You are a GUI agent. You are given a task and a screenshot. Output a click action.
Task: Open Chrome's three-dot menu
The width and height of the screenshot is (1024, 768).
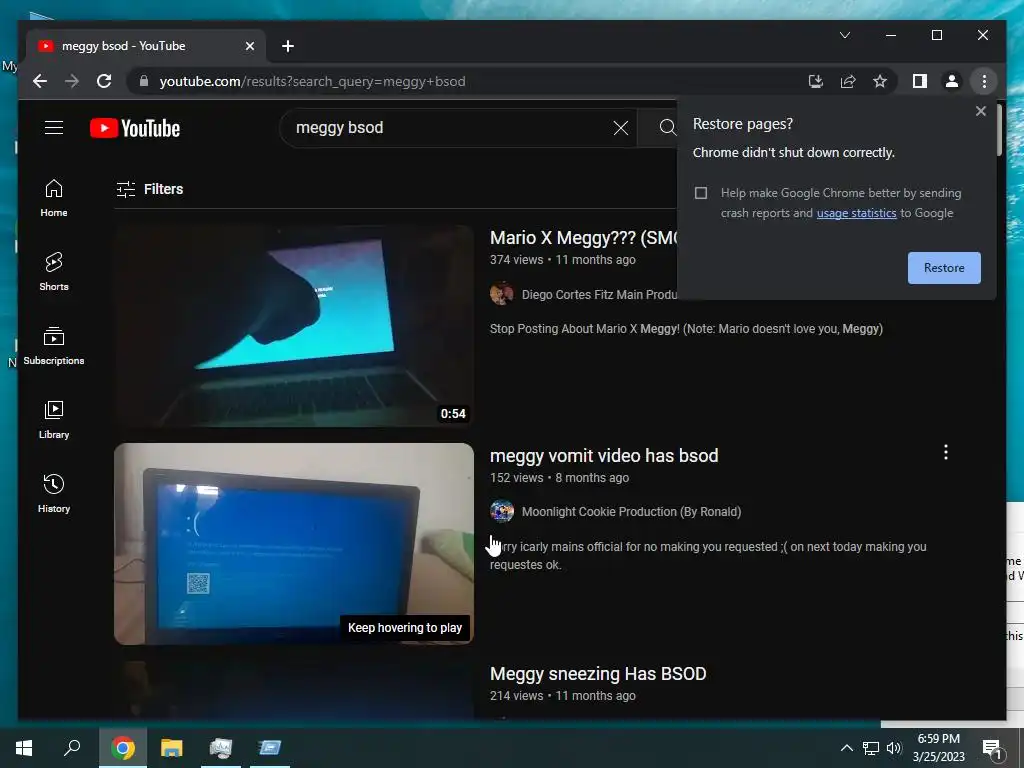[x=984, y=81]
